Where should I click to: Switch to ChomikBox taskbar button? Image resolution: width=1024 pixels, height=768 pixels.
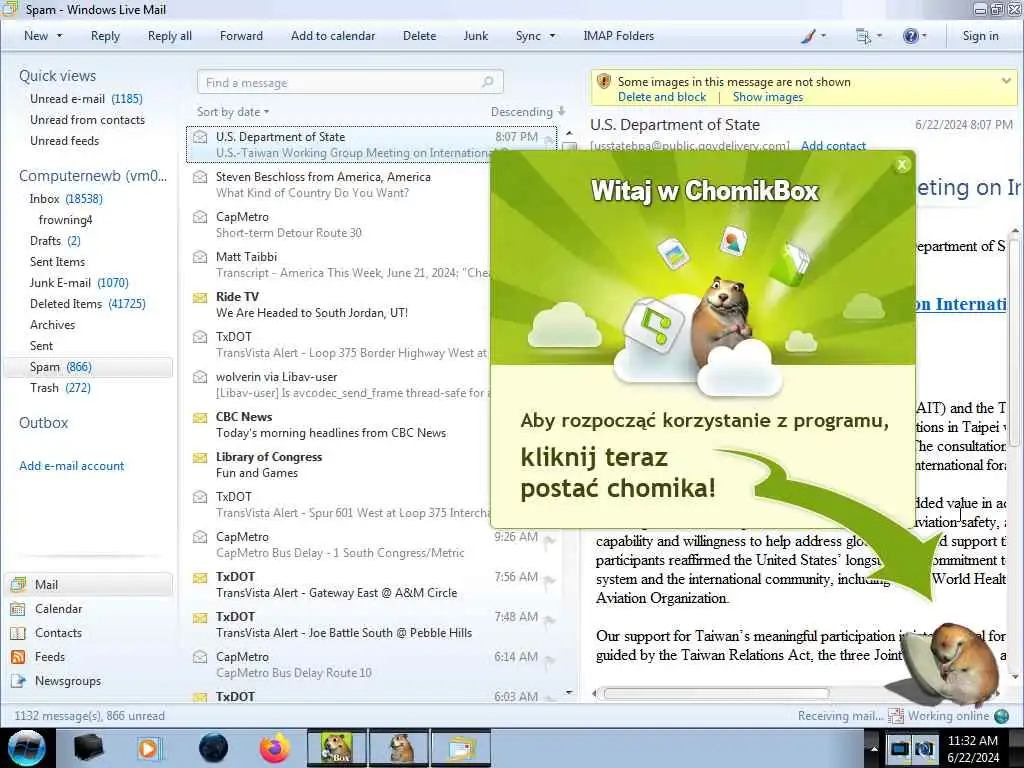(337, 748)
